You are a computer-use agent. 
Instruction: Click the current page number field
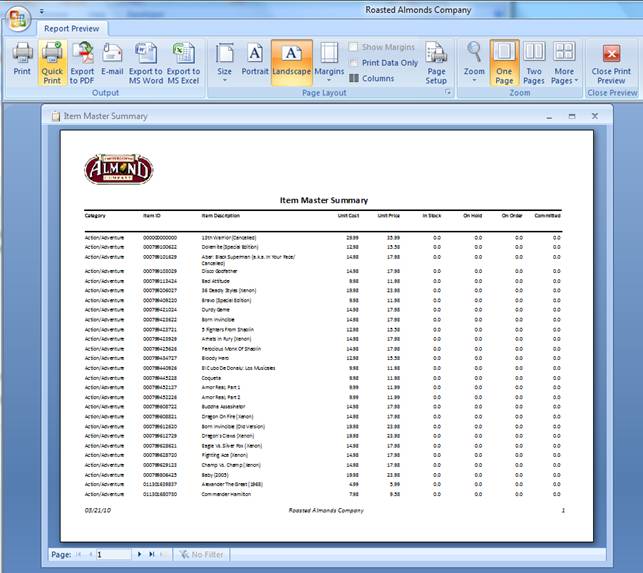click(114, 555)
